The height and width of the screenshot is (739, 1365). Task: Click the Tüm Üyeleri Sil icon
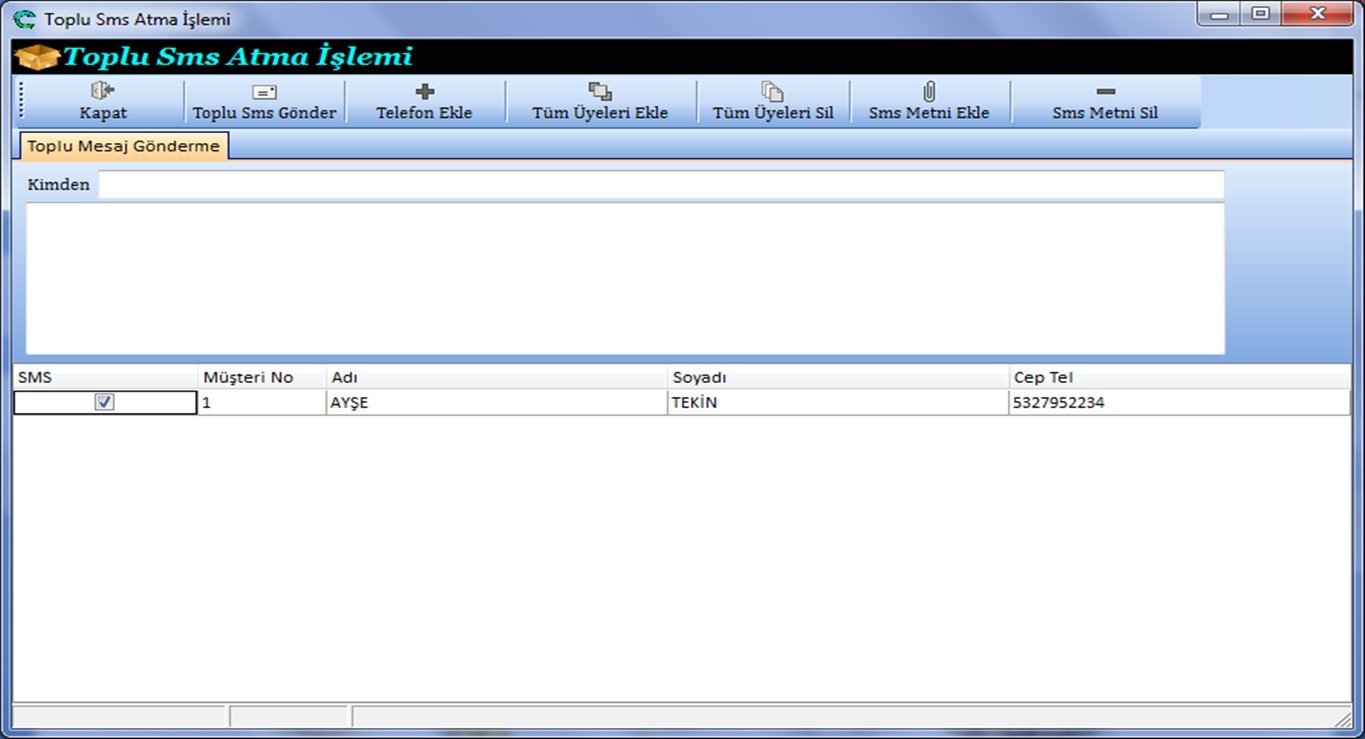[772, 91]
